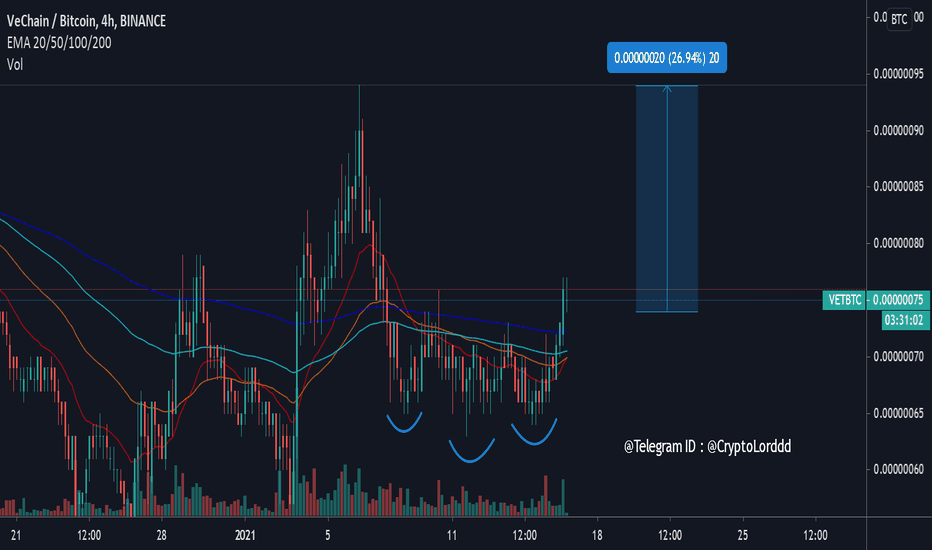Click the 11 date label on time axis

[452, 535]
